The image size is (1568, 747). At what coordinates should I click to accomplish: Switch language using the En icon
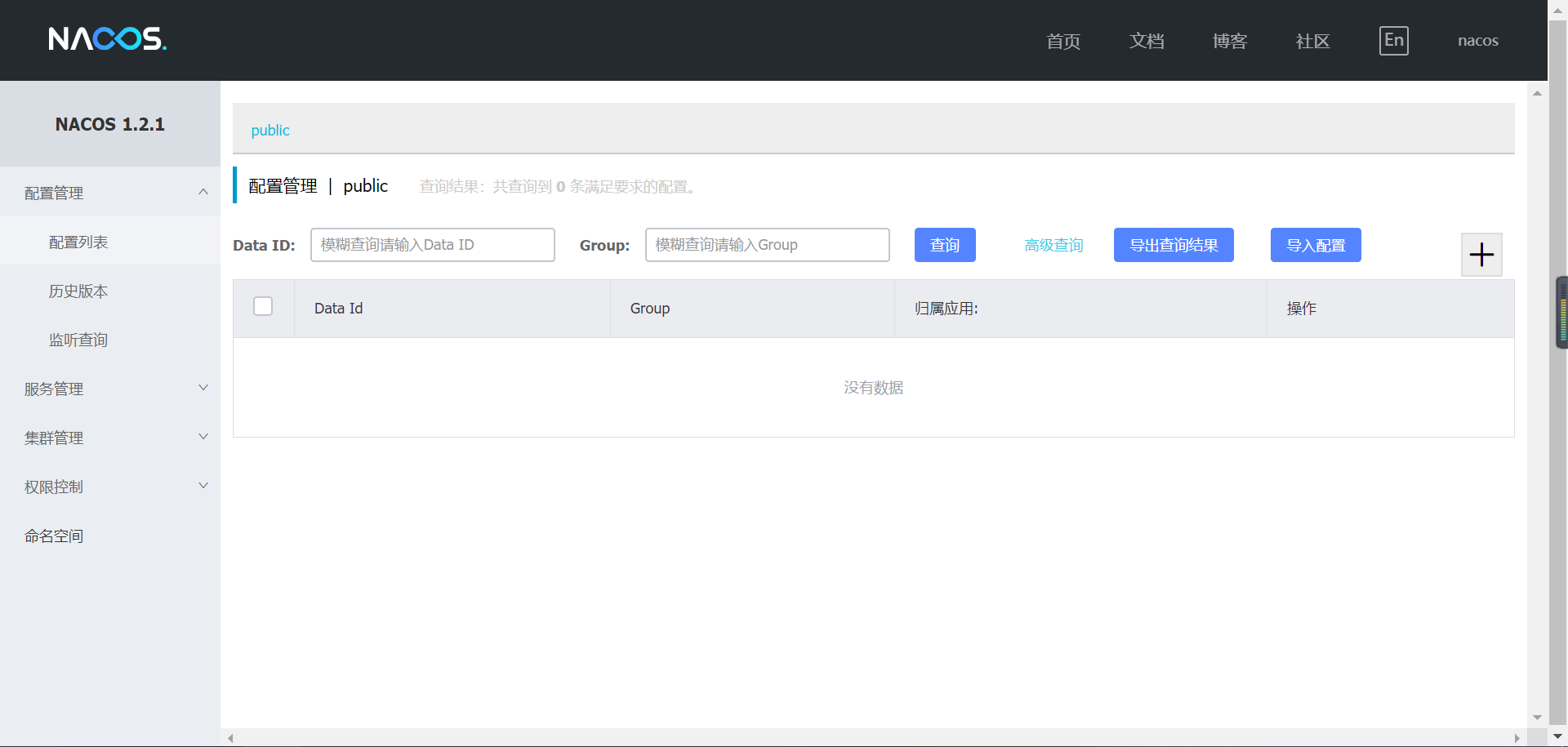[x=1393, y=40]
